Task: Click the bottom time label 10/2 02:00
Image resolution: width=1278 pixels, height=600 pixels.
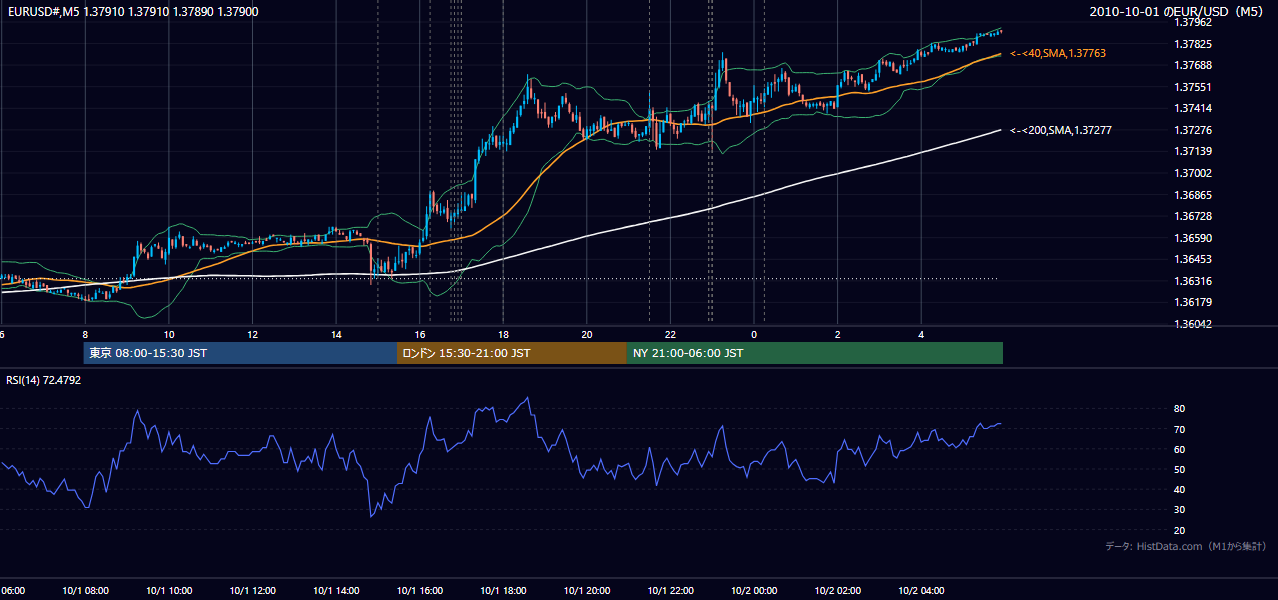Action: pos(837,591)
